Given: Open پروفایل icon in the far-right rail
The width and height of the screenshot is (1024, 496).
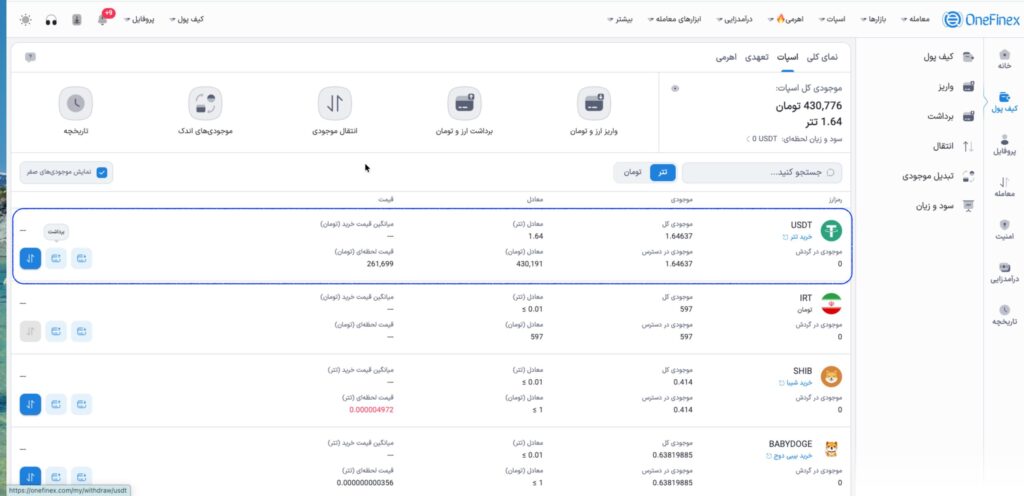Looking at the screenshot, I should coord(1004,144).
